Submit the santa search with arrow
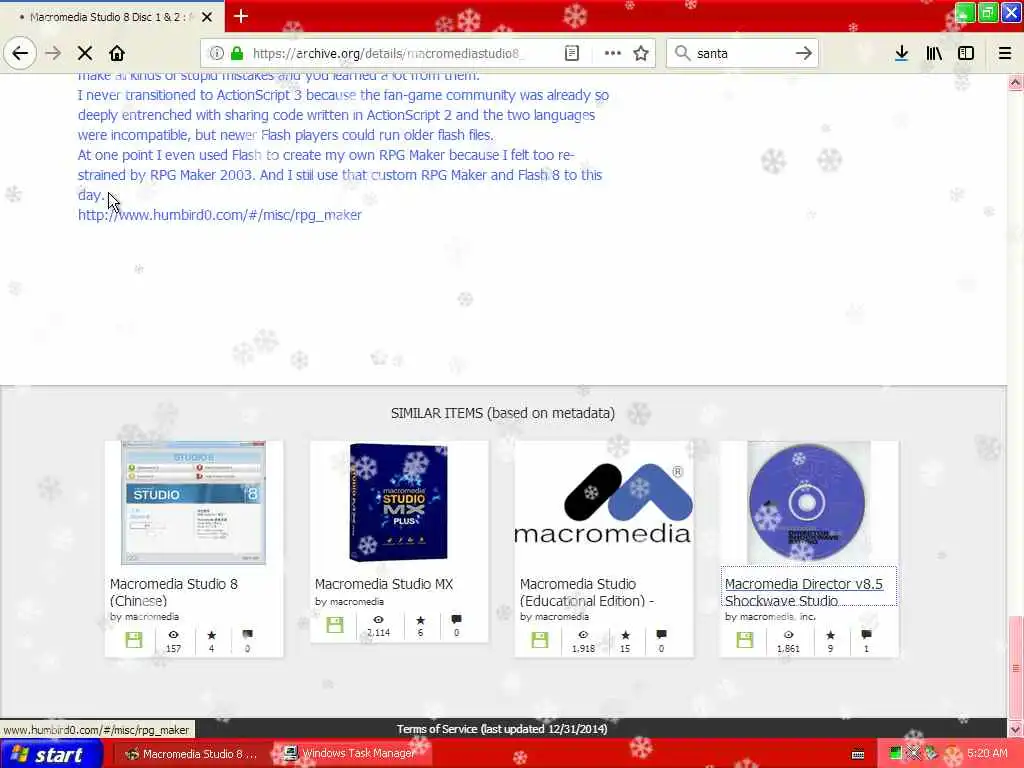 coord(803,54)
